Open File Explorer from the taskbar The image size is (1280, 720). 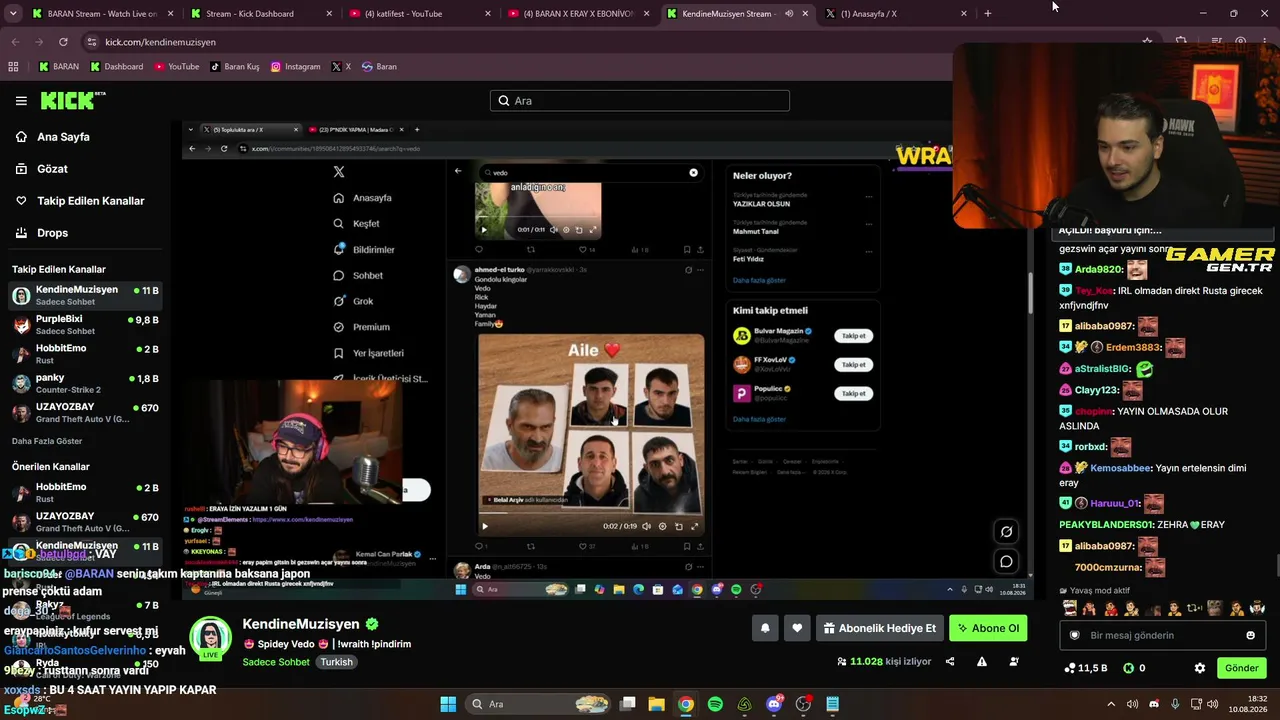click(x=657, y=704)
